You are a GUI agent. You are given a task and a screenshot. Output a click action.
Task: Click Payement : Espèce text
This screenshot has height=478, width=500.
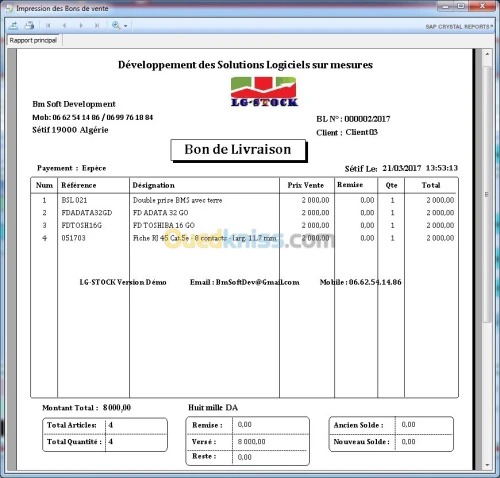tap(71, 168)
